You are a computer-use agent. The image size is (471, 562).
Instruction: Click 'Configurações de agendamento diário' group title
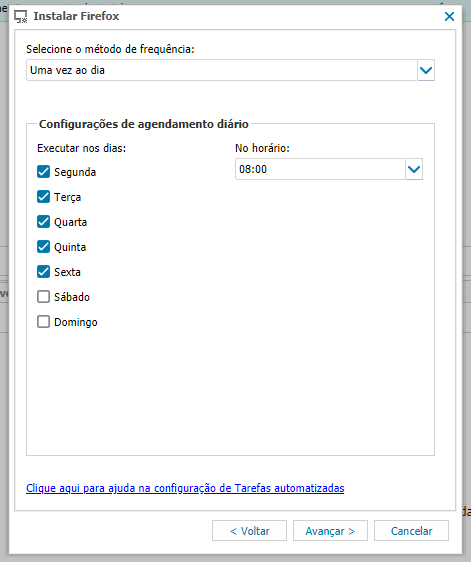(144, 124)
